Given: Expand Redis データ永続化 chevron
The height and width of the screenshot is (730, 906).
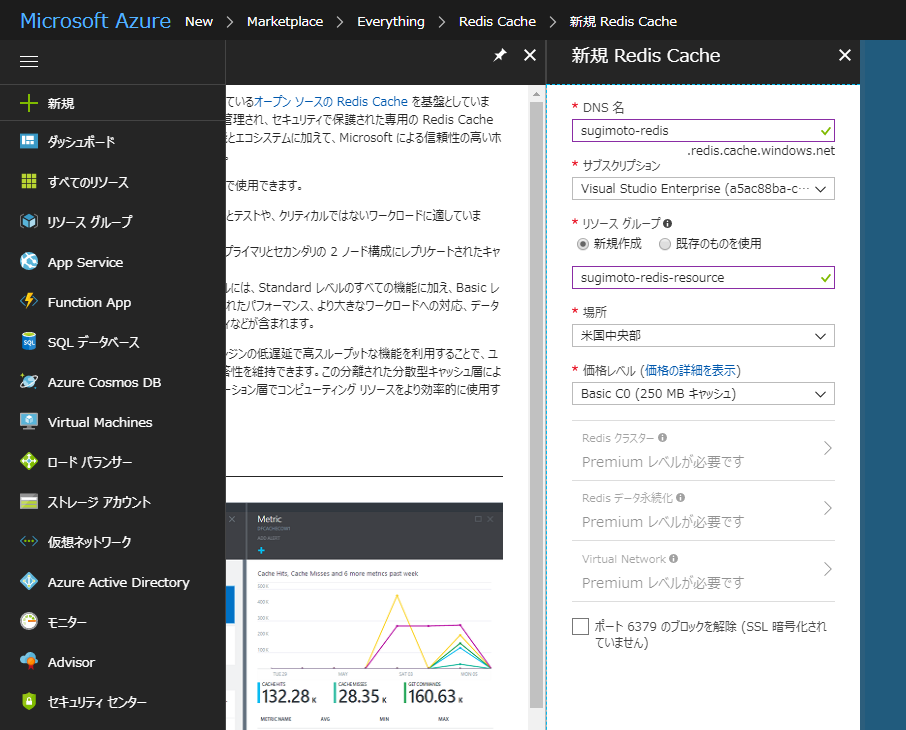Looking at the screenshot, I should click(x=827, y=508).
